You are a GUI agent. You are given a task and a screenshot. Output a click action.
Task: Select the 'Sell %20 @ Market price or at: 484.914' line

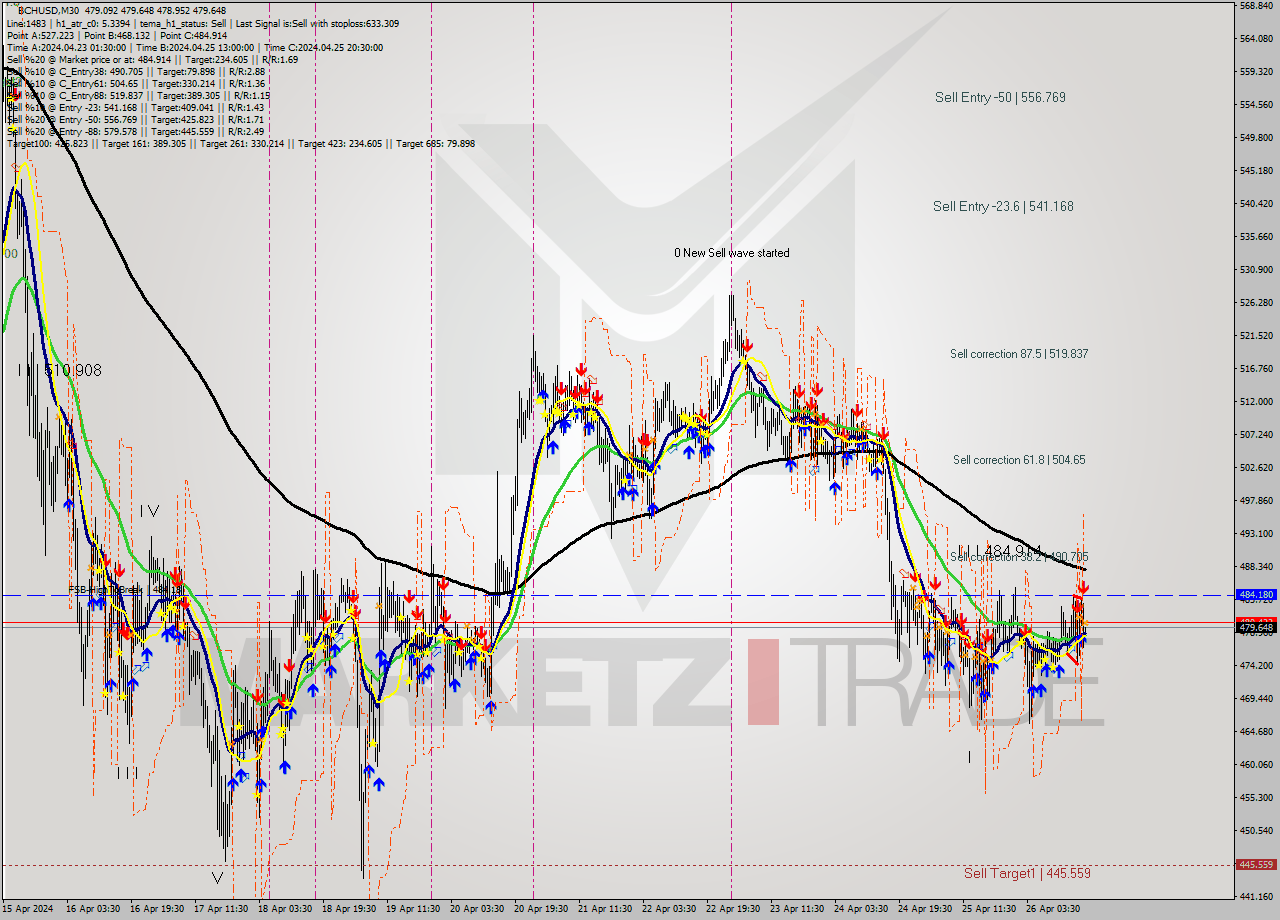(152, 59)
